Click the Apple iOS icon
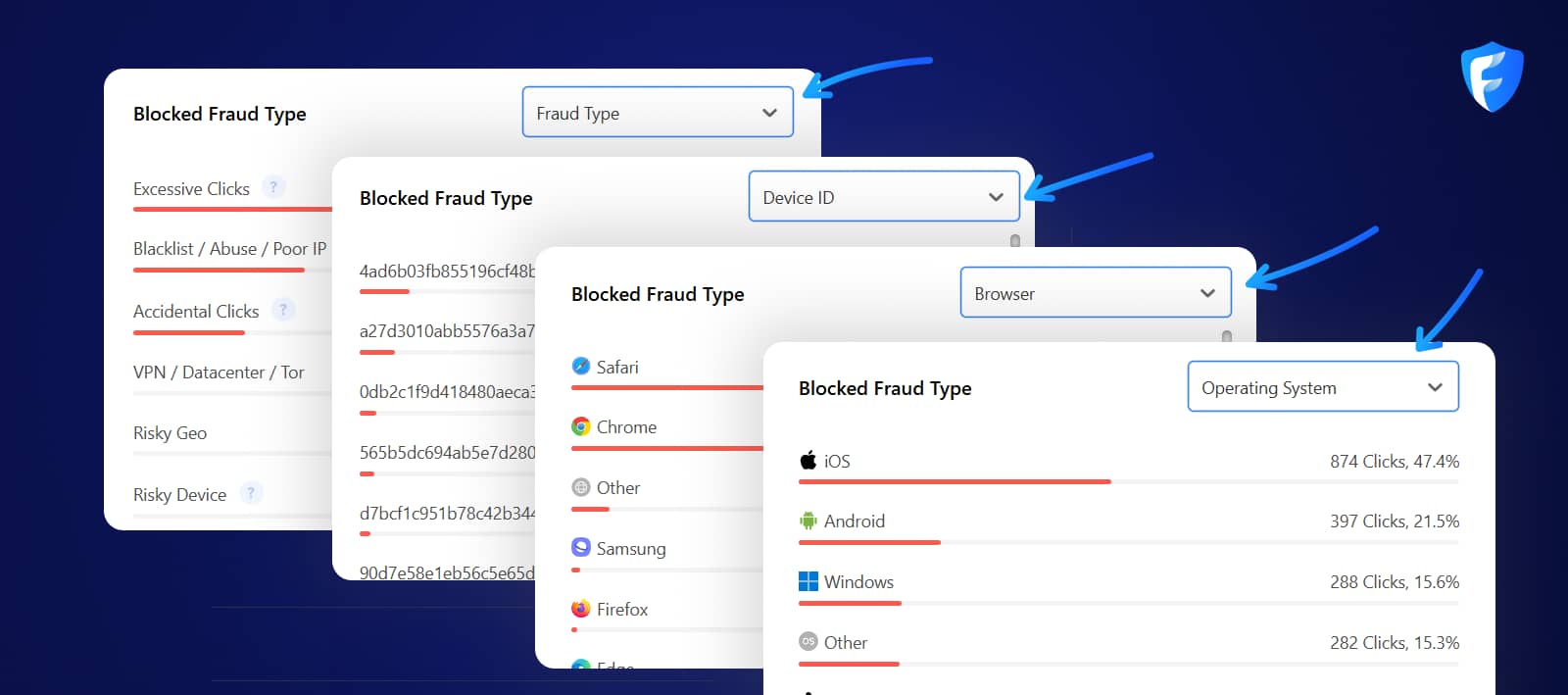 pos(808,461)
